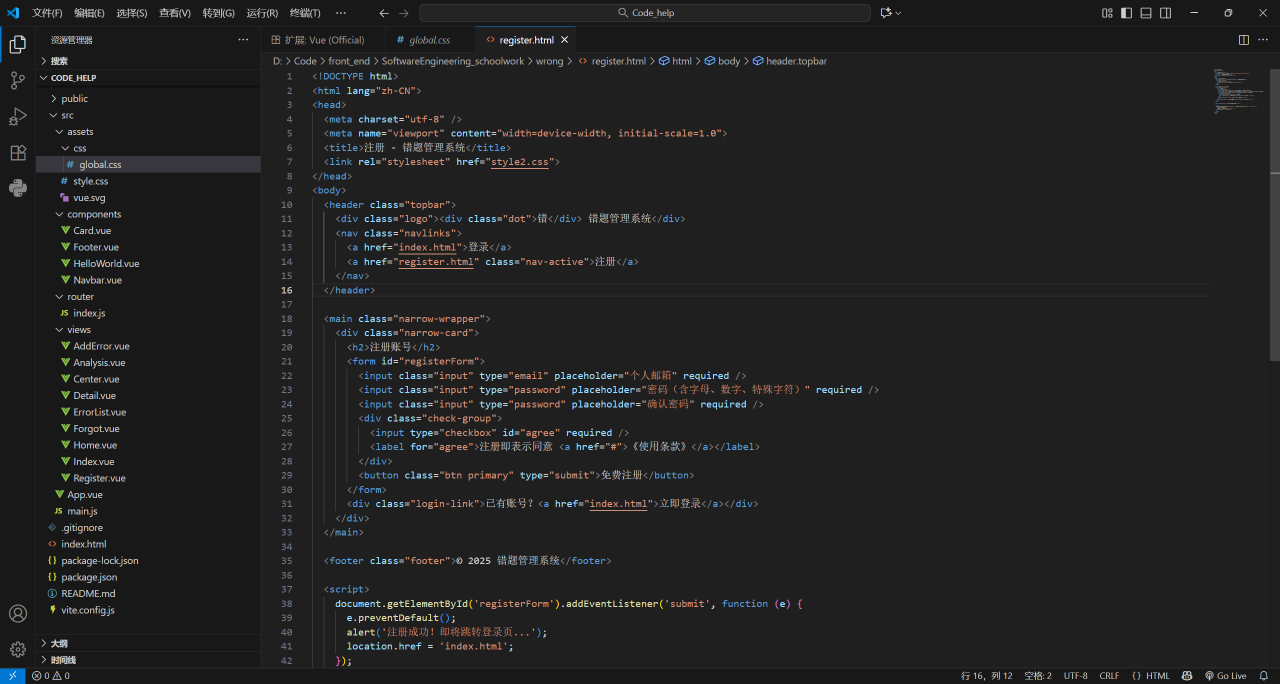Open the Run and Debug view

[x=18, y=117]
